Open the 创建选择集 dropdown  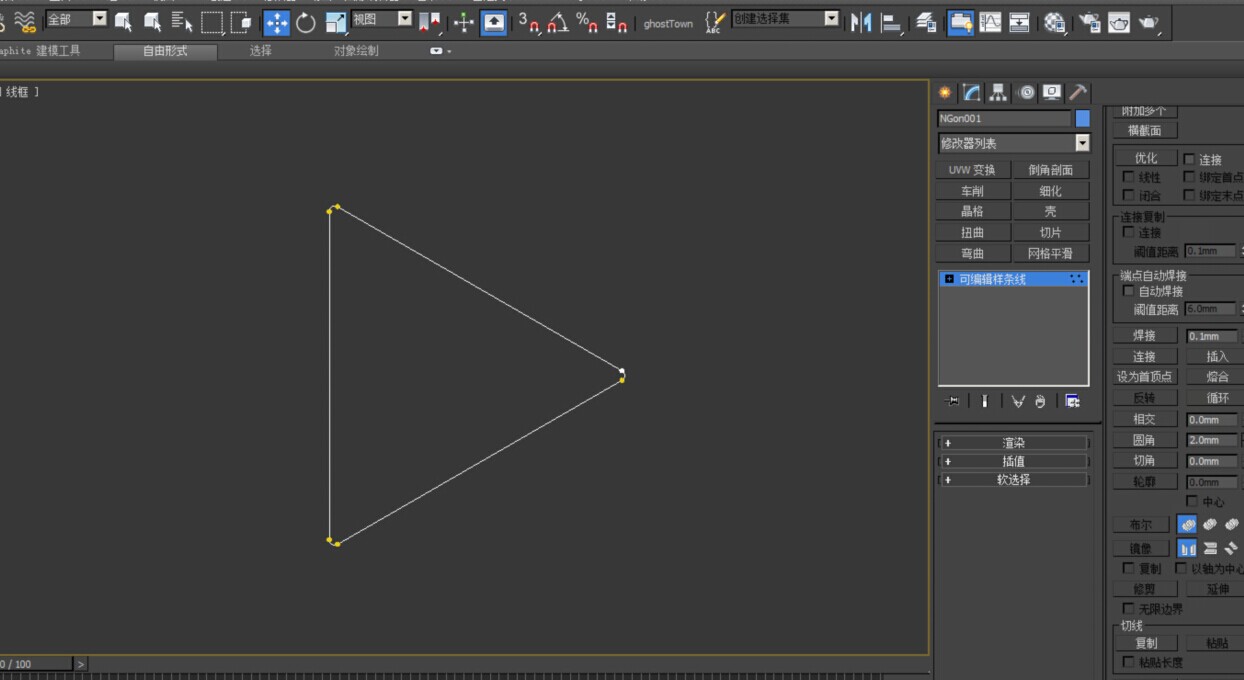coord(832,18)
